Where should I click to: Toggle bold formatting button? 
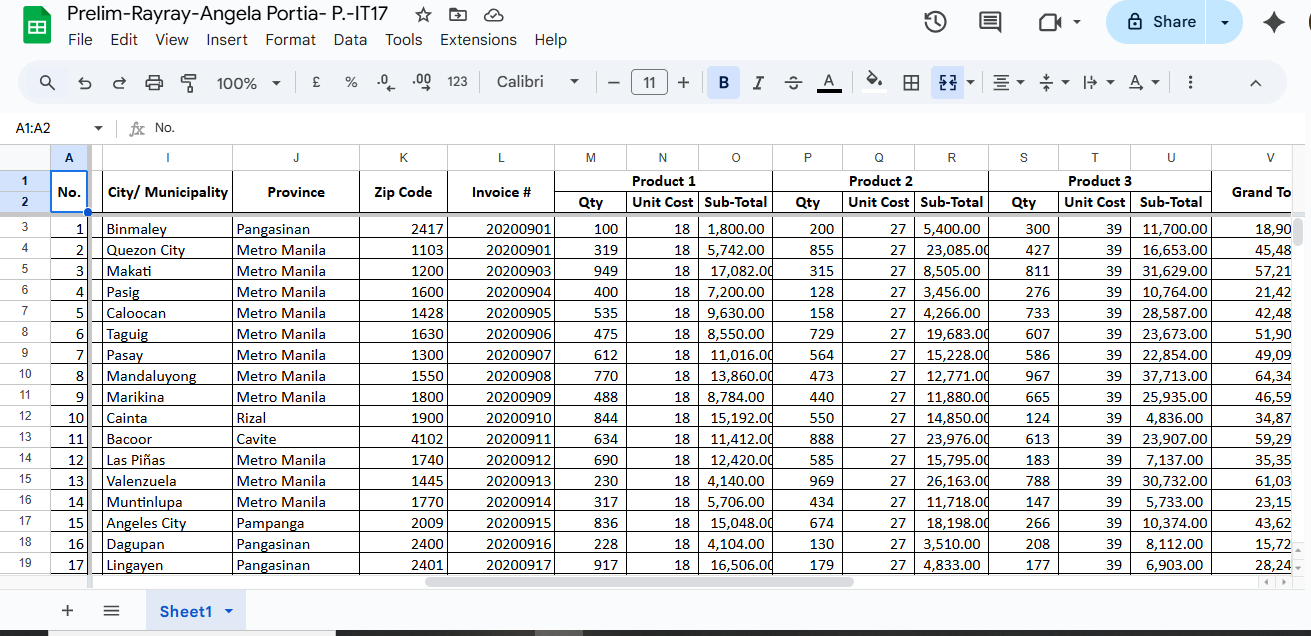[x=723, y=83]
